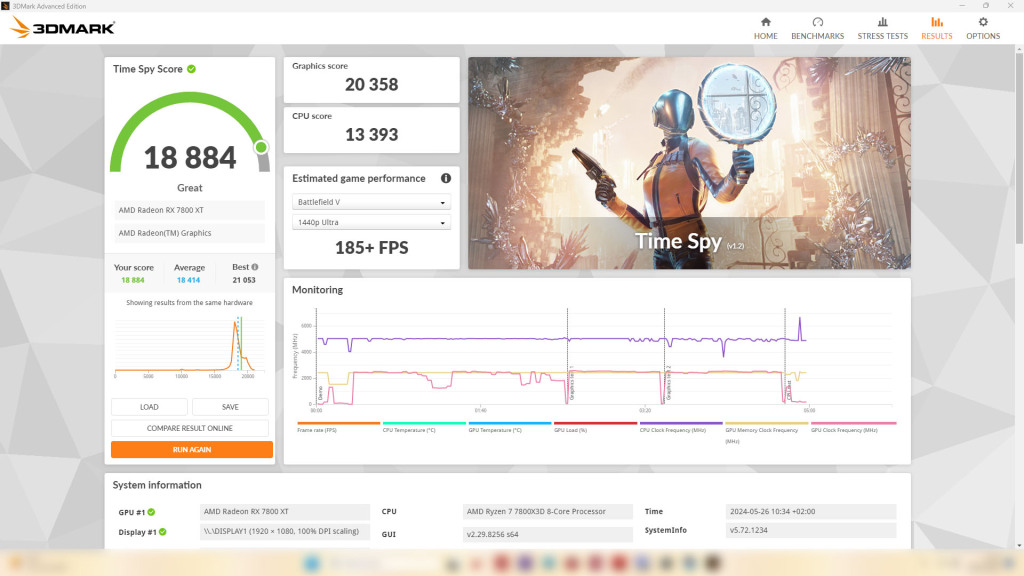Click the orange RUN AGAIN button
The height and width of the screenshot is (576, 1024).
click(x=191, y=449)
